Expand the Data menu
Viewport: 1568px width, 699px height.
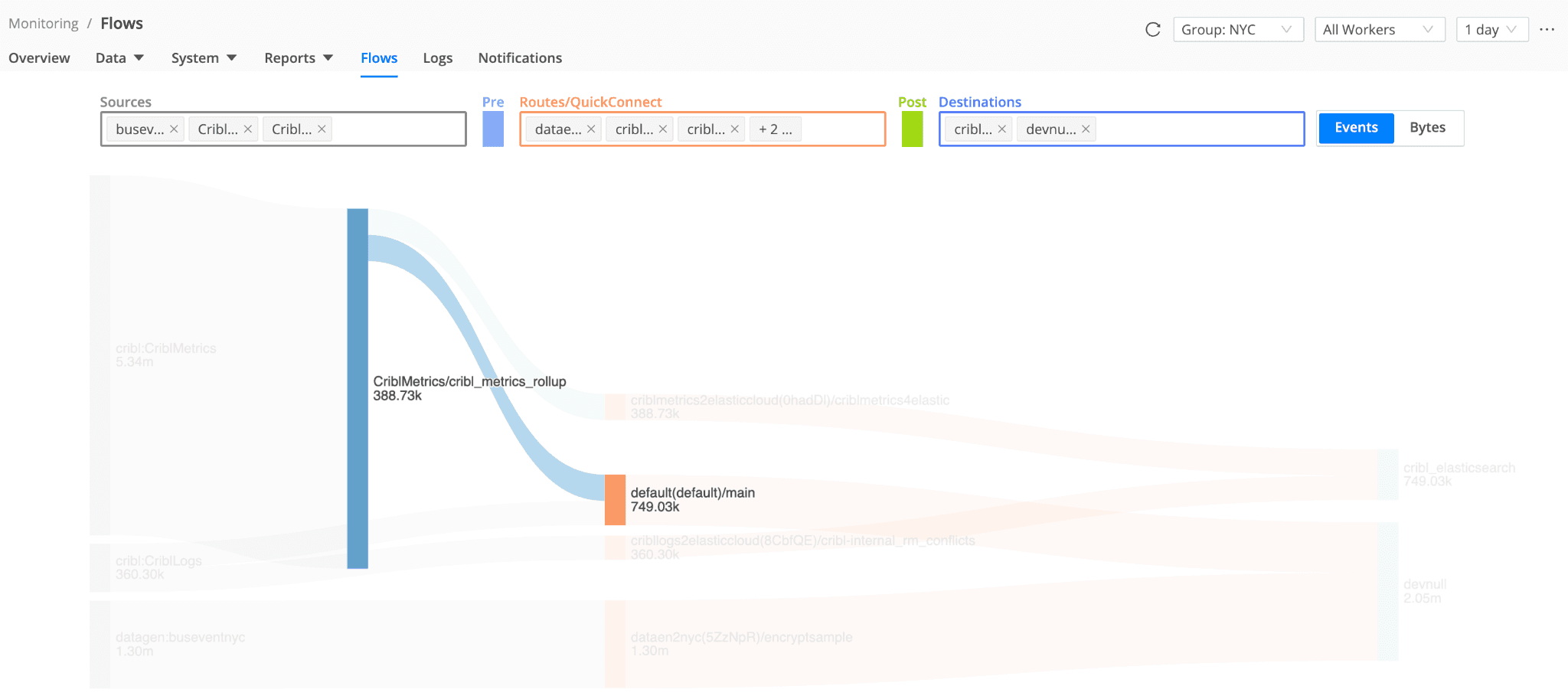[x=119, y=58]
